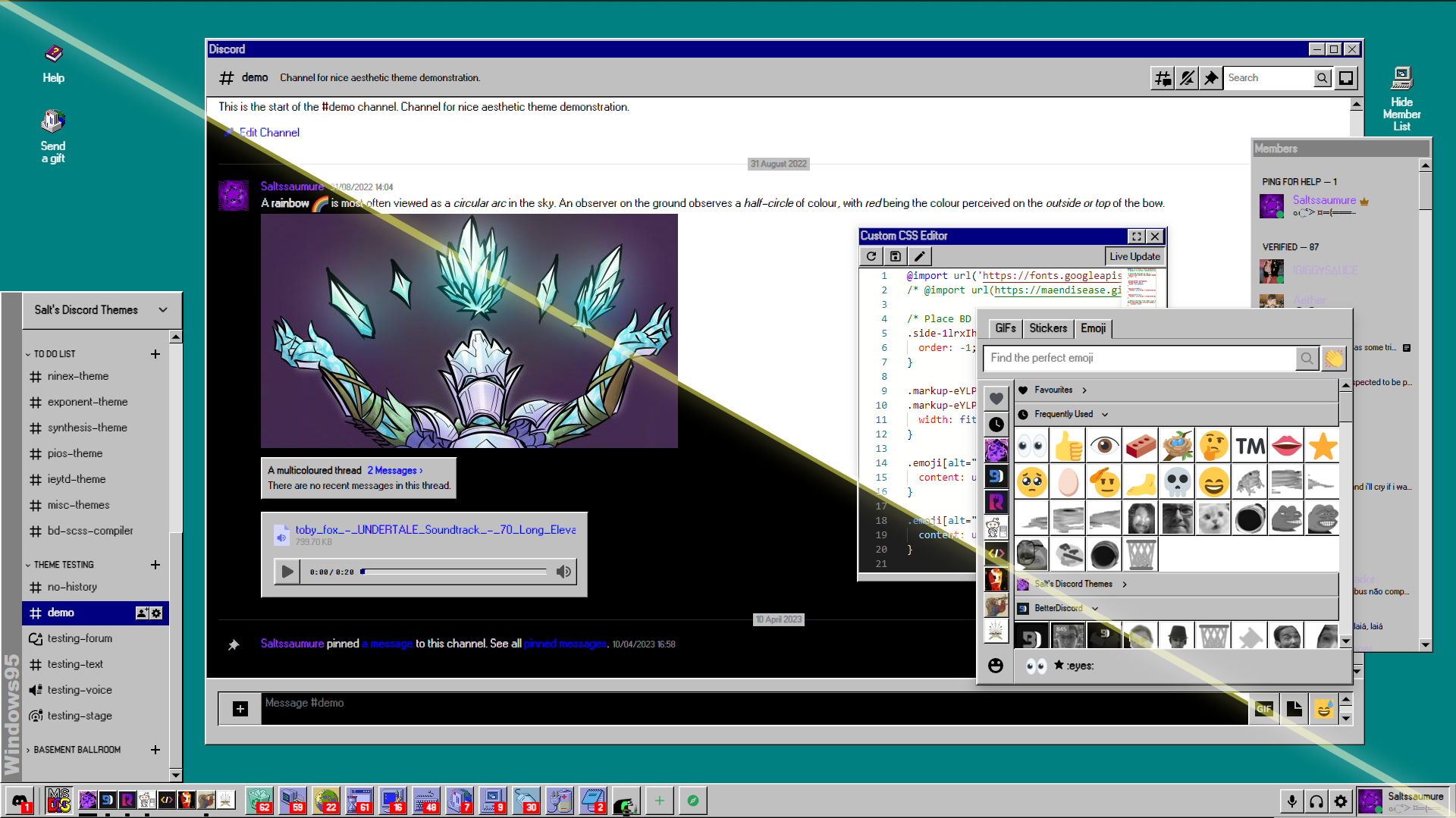Open Favourites emoji category via the heart icon
1456x818 pixels.
click(996, 397)
